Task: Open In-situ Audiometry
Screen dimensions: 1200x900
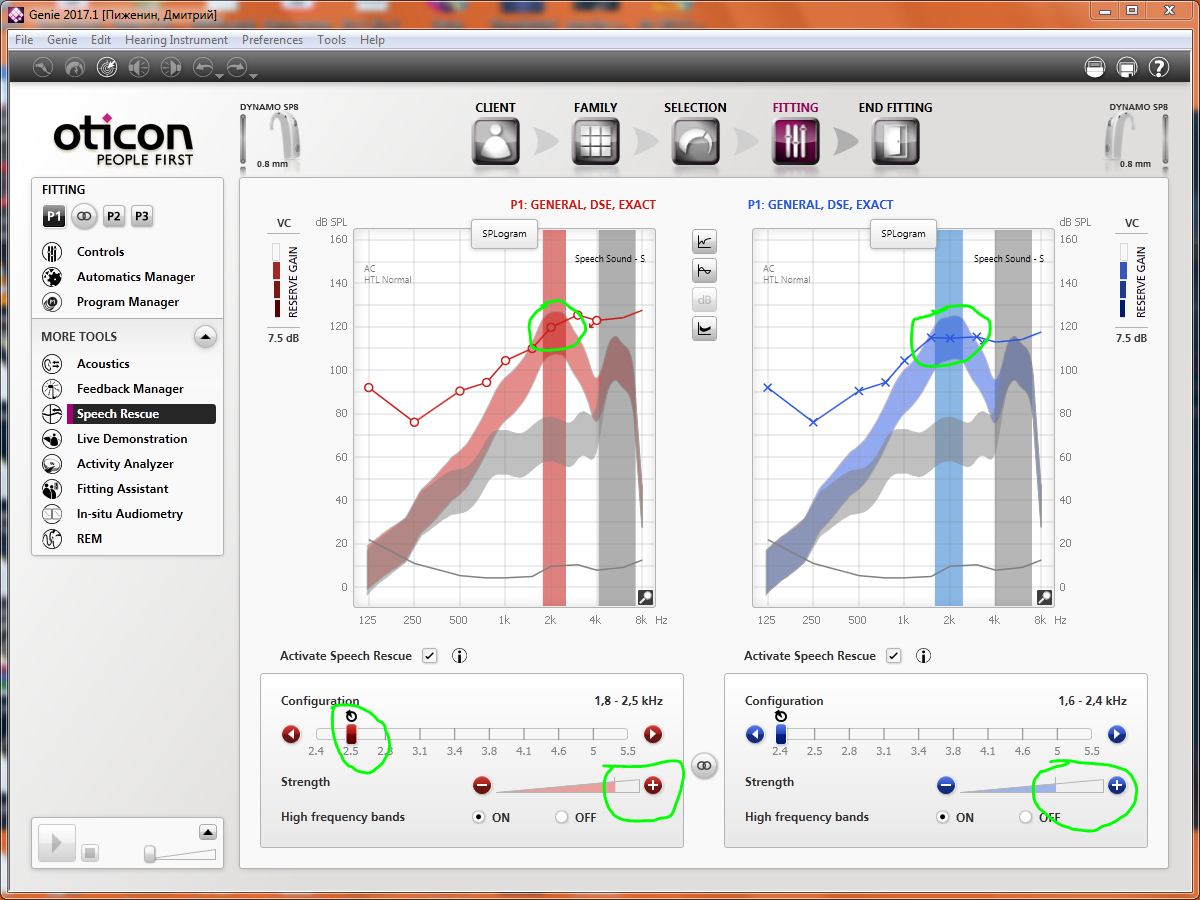Action: tap(129, 514)
